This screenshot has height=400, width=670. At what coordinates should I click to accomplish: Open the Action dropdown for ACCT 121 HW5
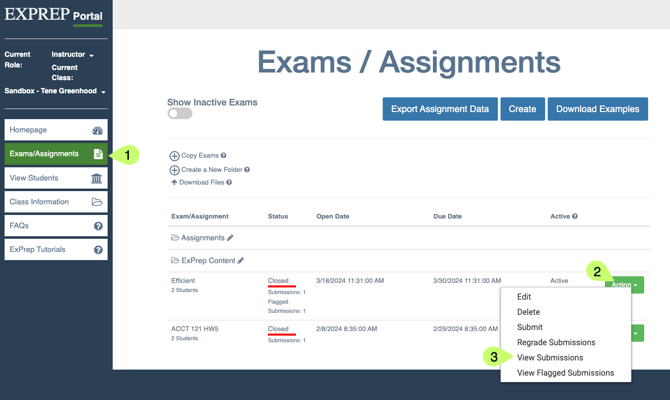coord(637,333)
